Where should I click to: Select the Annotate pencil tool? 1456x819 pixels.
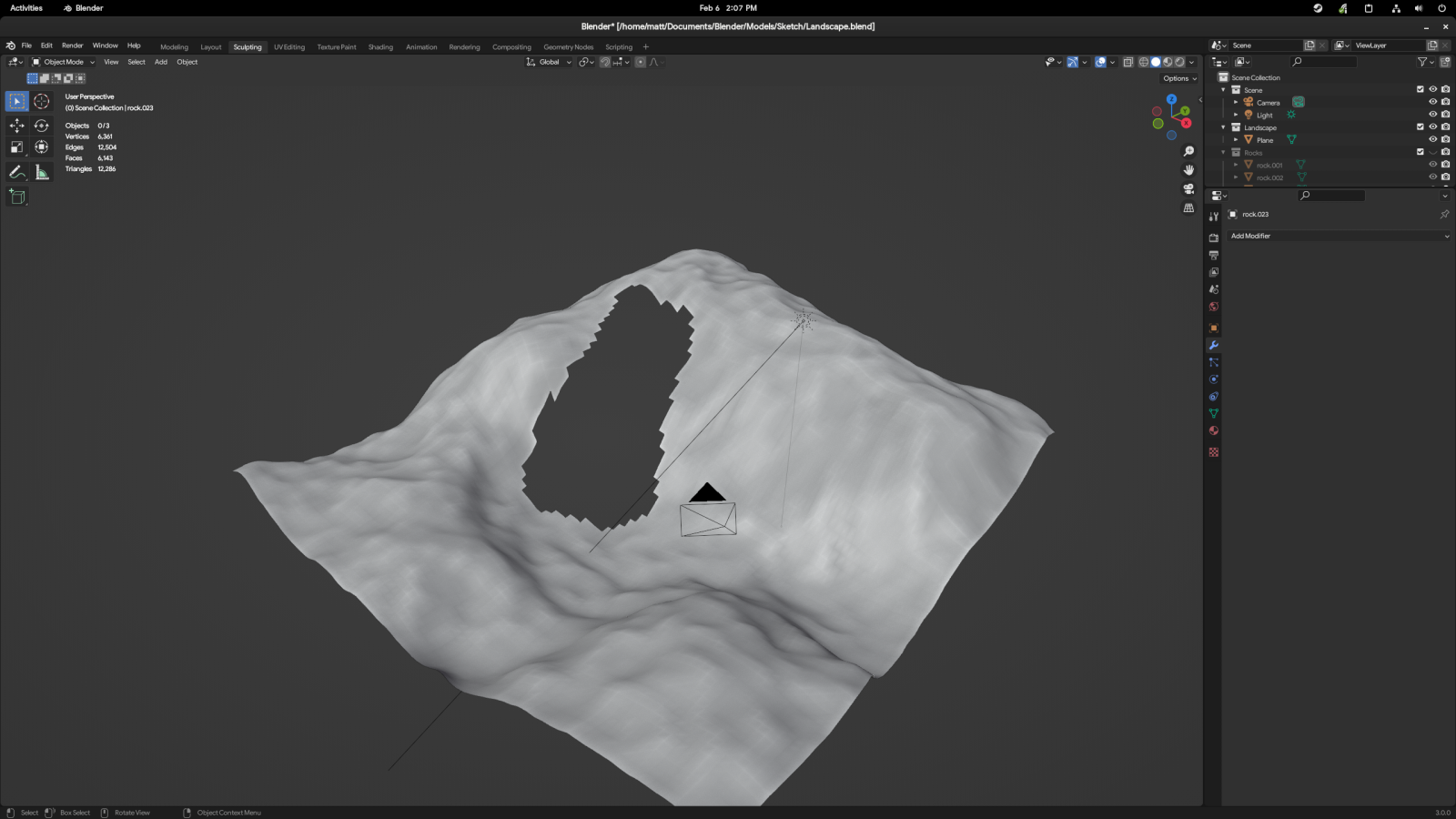tap(17, 172)
